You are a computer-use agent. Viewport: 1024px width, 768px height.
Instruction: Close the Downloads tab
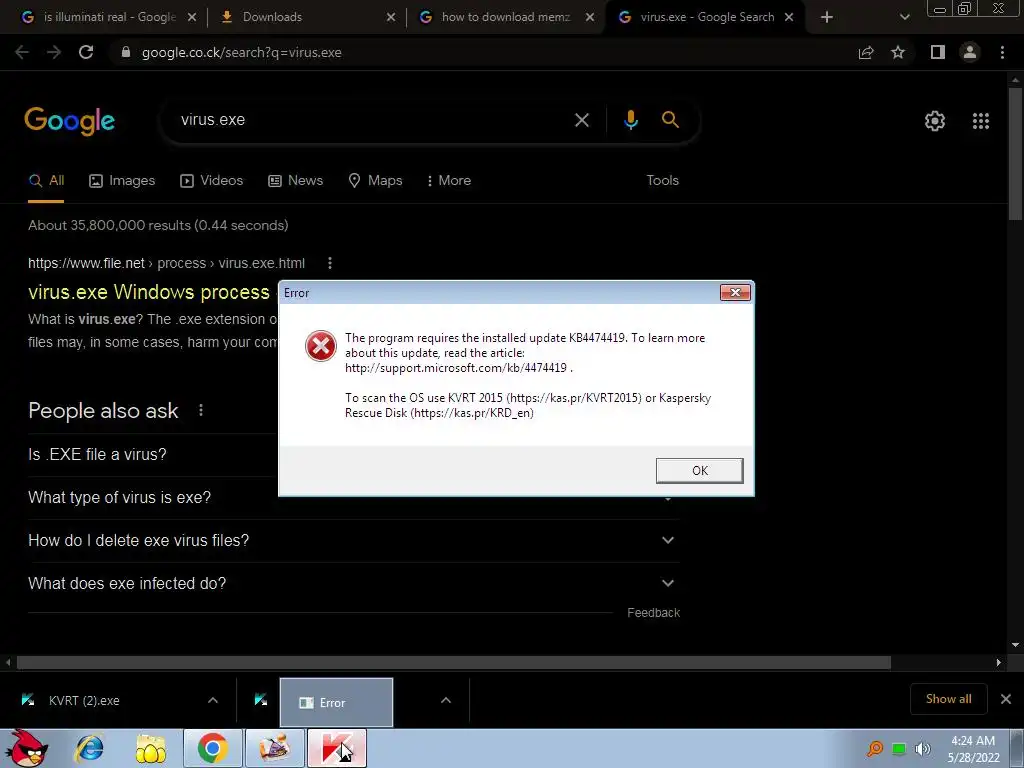[x=391, y=17]
